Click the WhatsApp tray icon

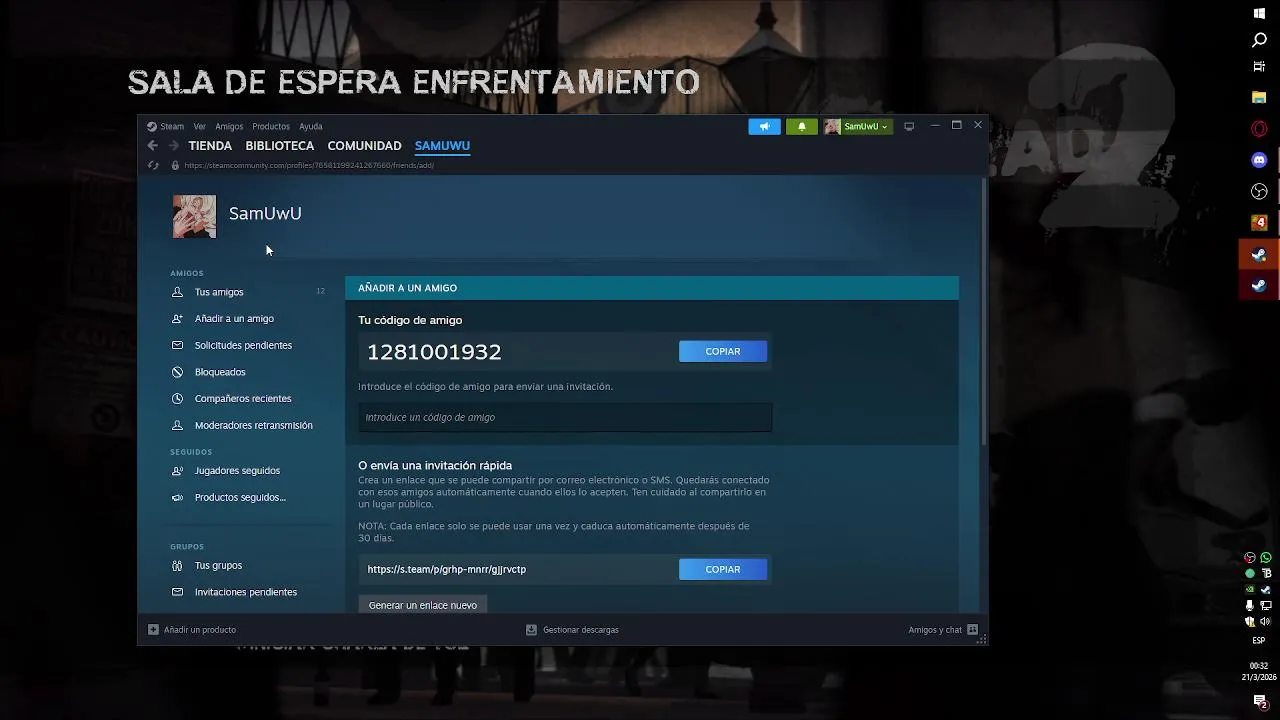point(1266,558)
